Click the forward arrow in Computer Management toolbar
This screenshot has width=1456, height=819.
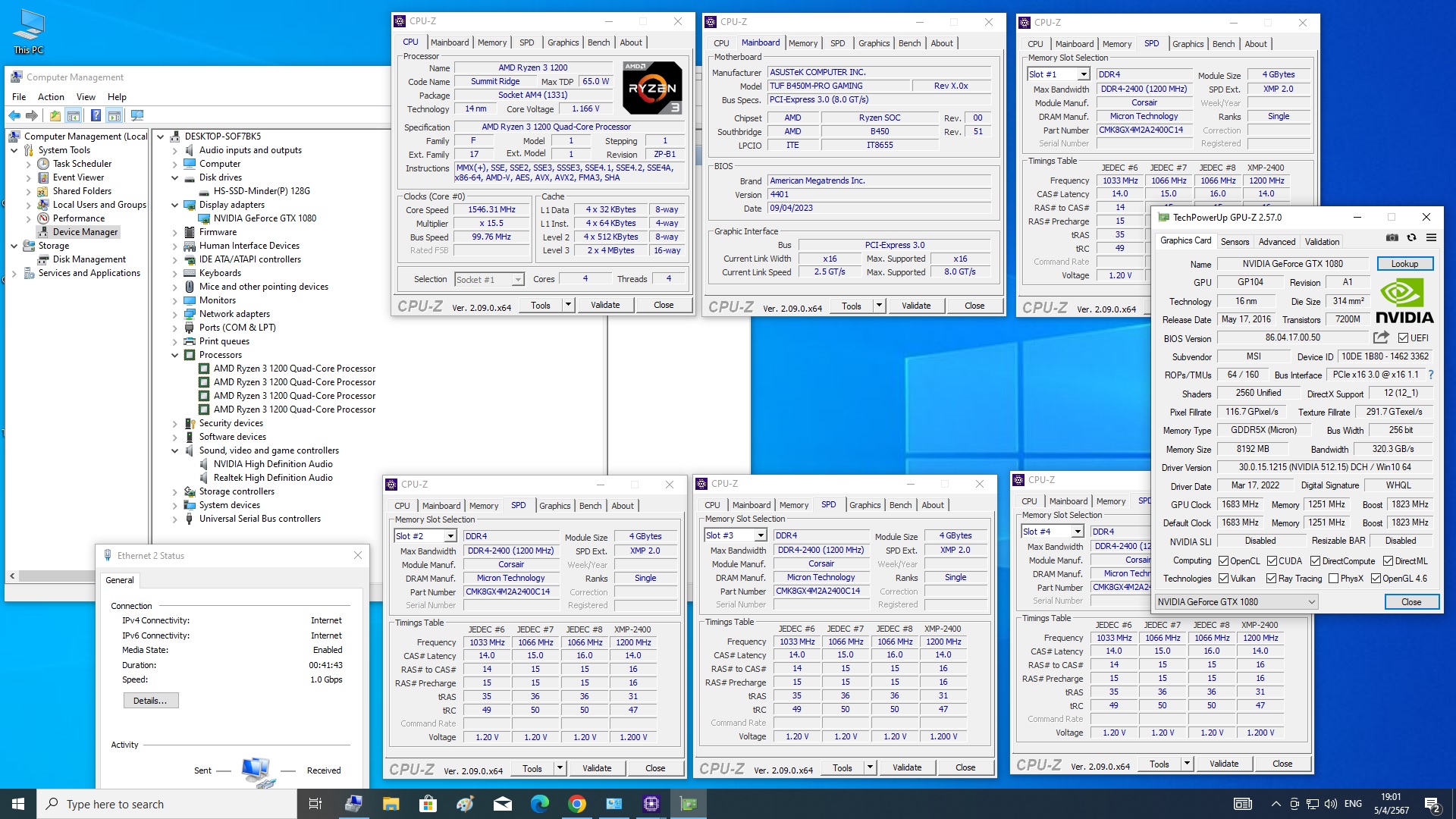click(x=32, y=115)
